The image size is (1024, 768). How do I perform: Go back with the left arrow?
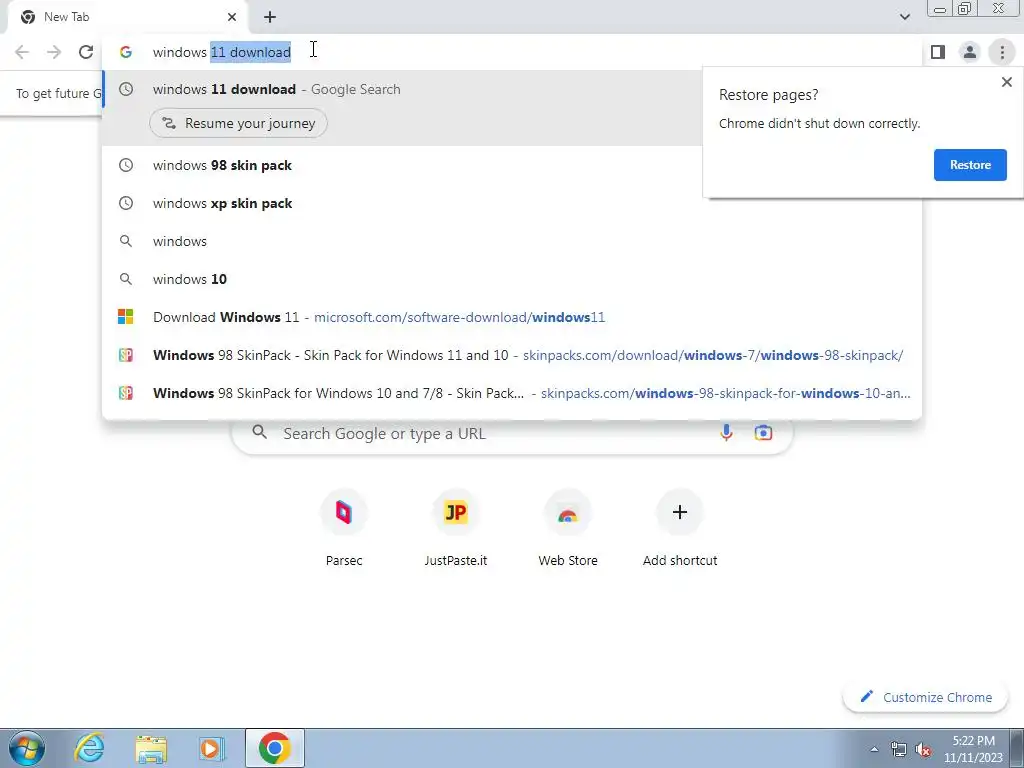click(x=22, y=52)
